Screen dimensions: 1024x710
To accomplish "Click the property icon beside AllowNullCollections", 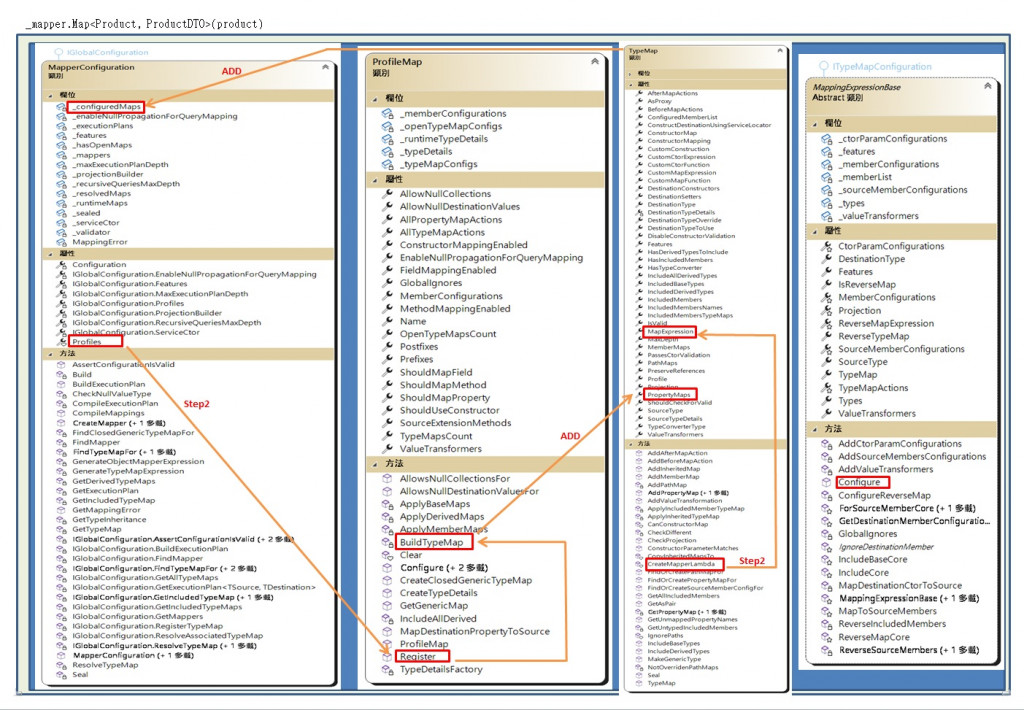I will 387,194.
